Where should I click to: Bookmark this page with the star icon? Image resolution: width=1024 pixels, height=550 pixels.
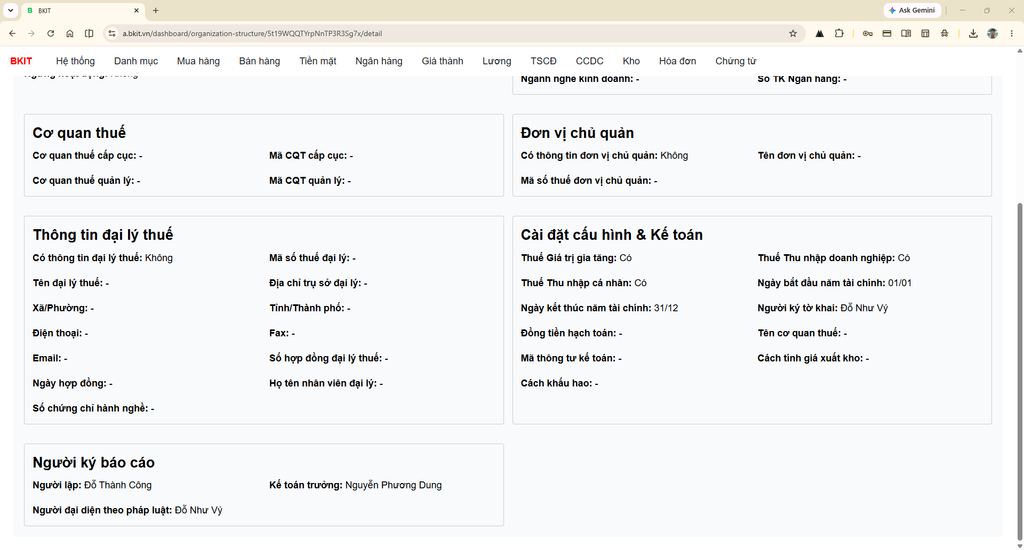[x=793, y=33]
